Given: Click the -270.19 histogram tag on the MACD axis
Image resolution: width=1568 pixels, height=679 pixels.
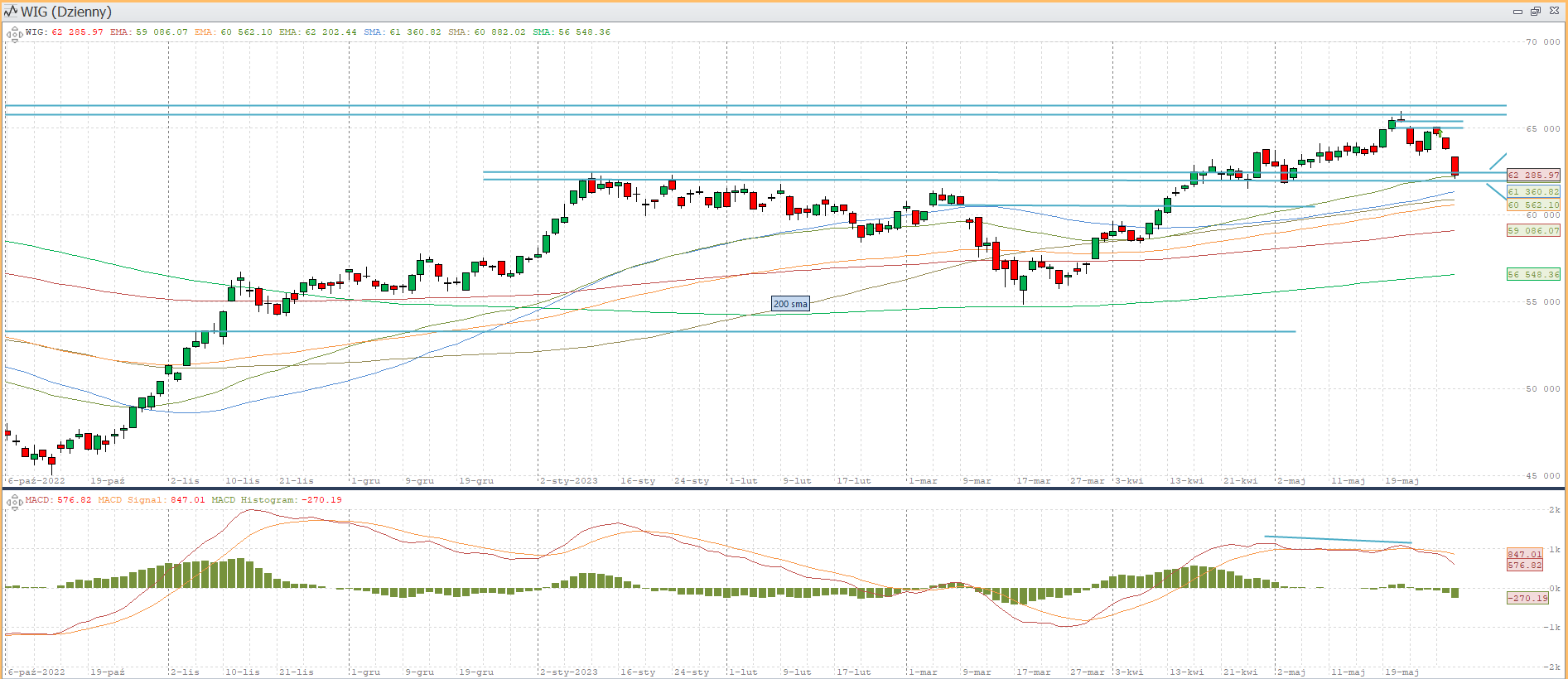Looking at the screenshot, I should tap(1527, 598).
